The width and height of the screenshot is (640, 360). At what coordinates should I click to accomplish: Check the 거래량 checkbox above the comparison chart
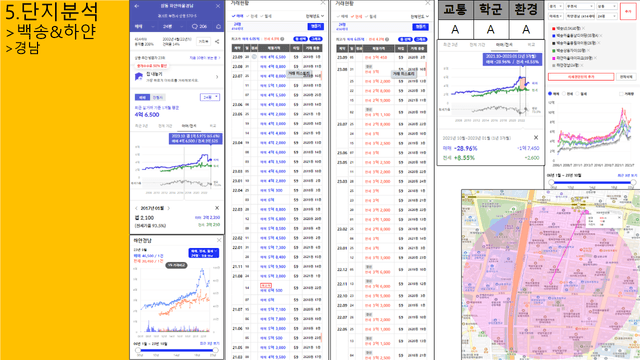point(621,94)
